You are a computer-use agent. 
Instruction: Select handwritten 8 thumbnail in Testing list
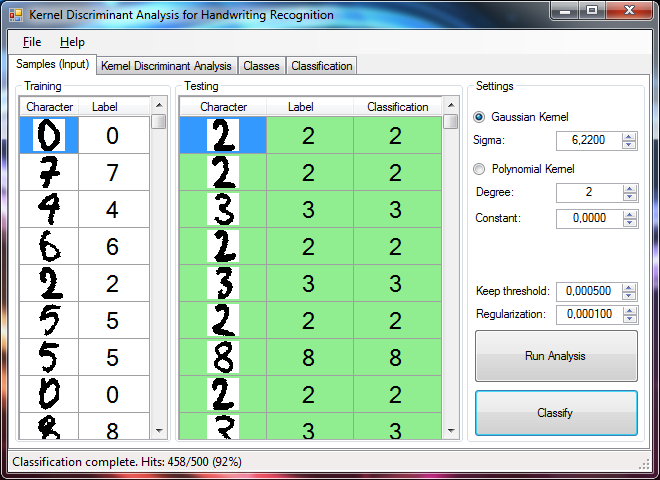point(223,357)
